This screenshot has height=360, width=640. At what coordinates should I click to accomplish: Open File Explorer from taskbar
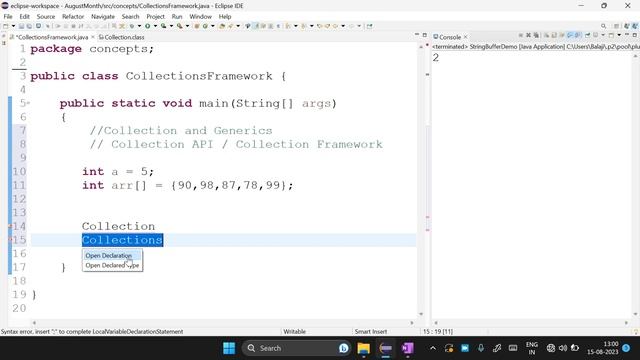click(x=363, y=348)
